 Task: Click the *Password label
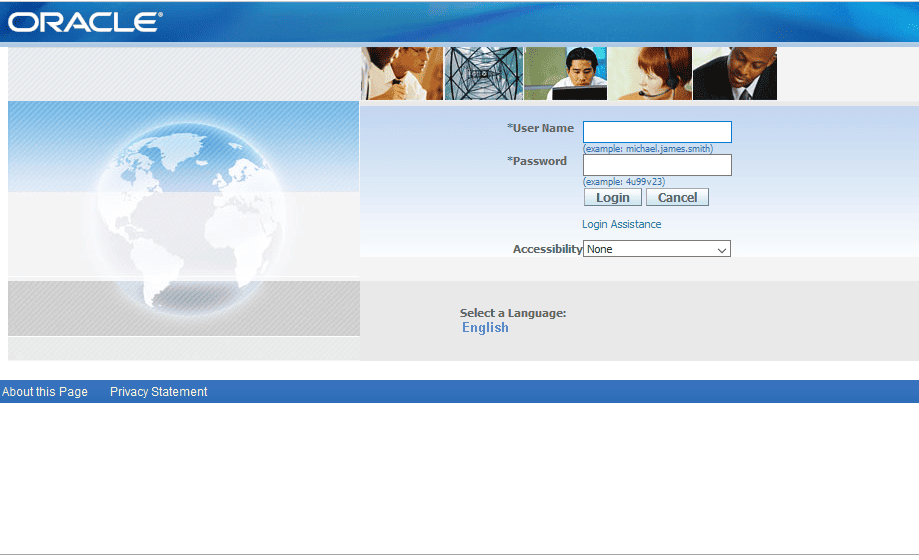click(x=537, y=161)
